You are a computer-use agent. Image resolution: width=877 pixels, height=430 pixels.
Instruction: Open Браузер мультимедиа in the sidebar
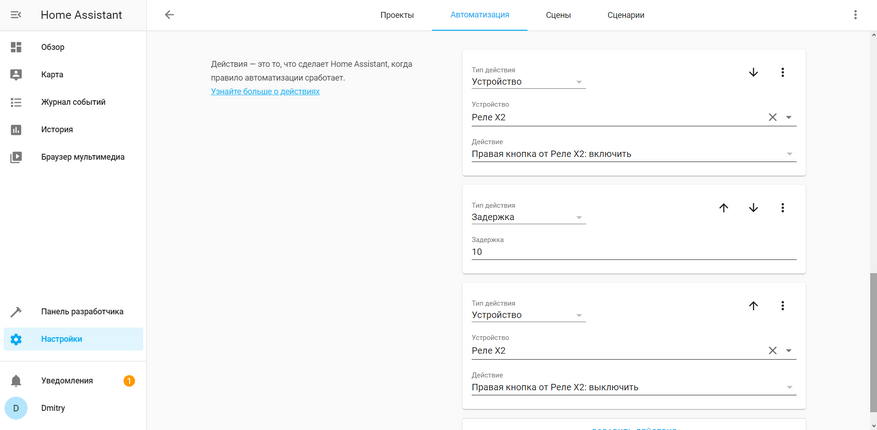[x=73, y=157]
